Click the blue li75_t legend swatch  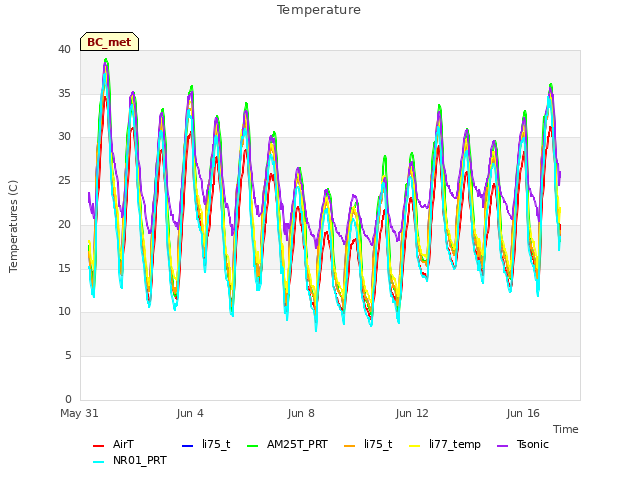[187, 446]
